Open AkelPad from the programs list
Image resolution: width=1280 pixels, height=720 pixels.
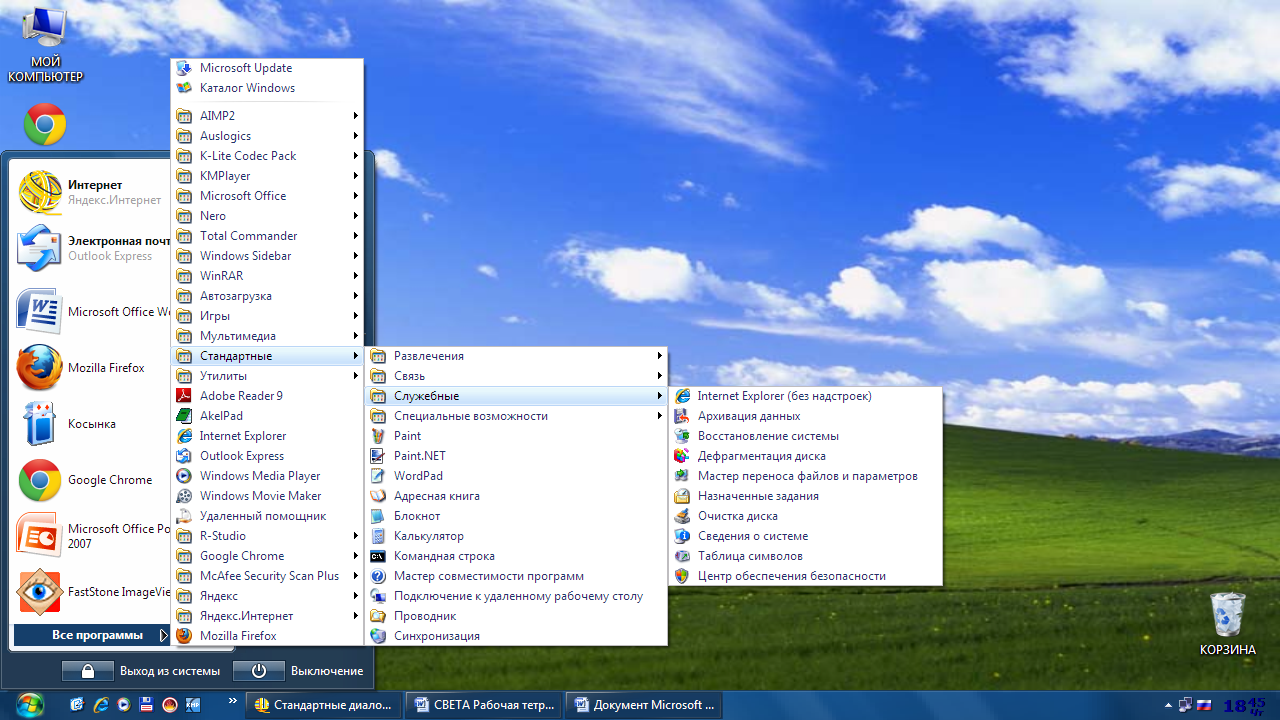point(267,416)
